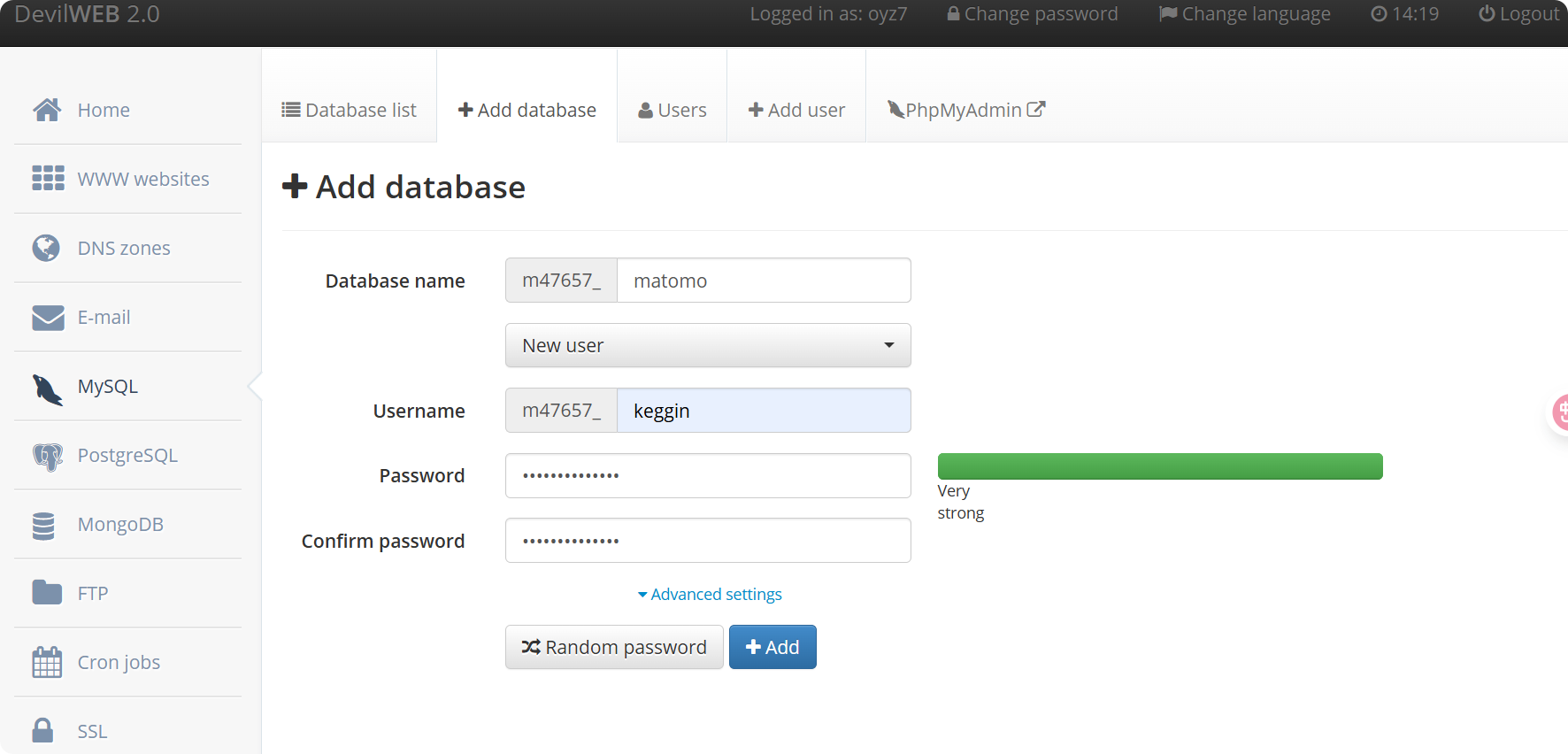
Task: Open Change language menu
Action: tap(1244, 14)
